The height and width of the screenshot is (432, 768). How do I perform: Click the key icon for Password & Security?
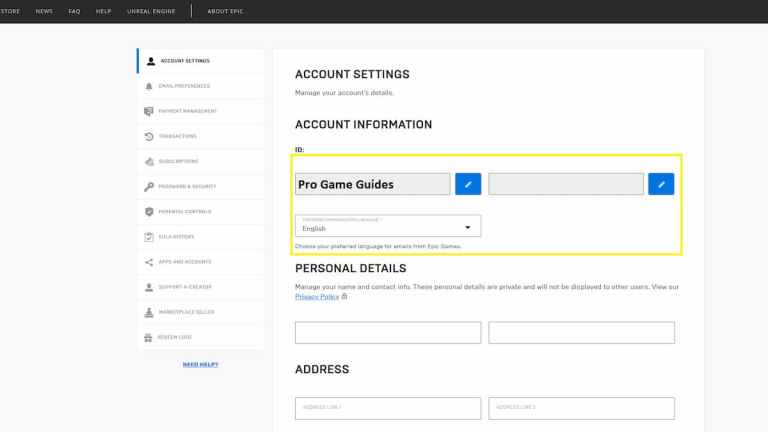pos(149,186)
